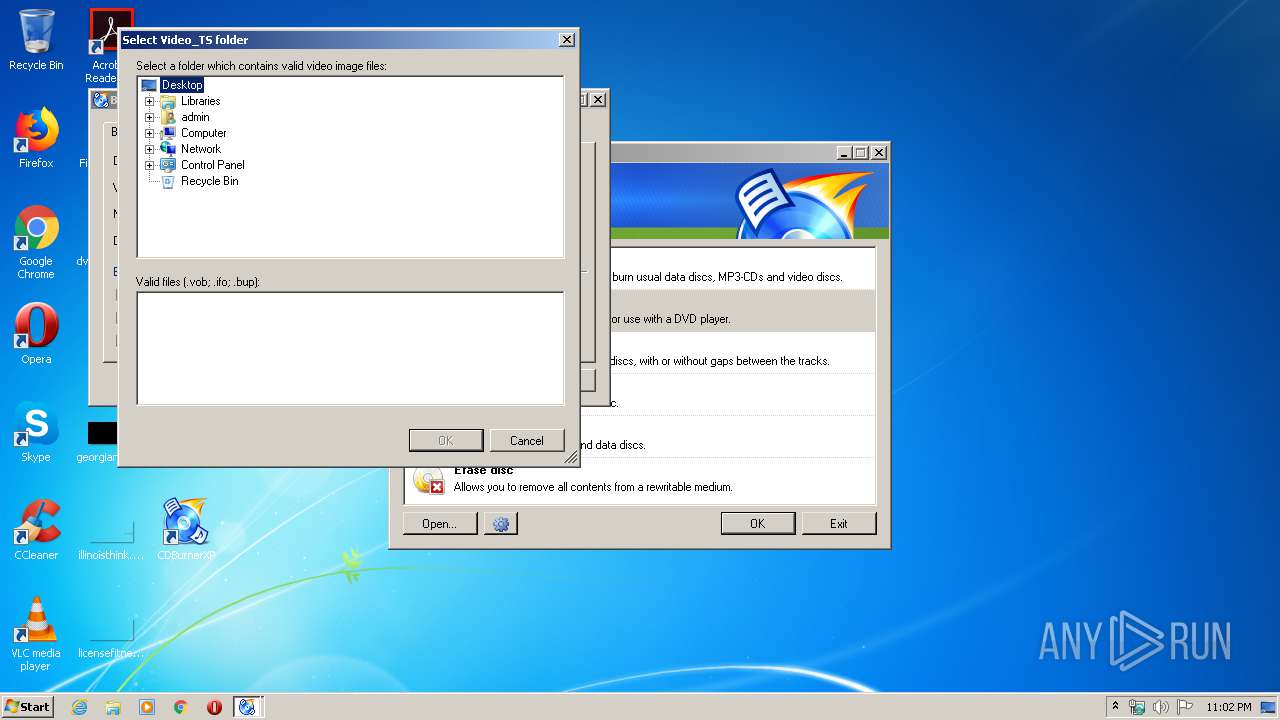The height and width of the screenshot is (720, 1280).
Task: Select Computer in the folder tree
Action: pos(203,133)
